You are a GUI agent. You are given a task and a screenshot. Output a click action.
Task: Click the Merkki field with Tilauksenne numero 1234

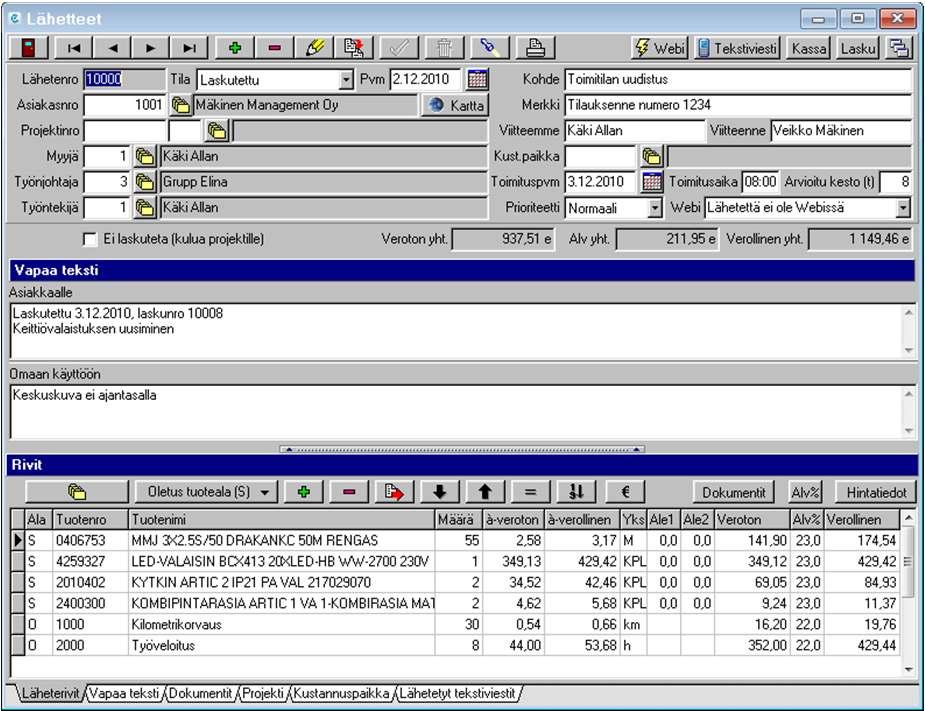(738, 105)
